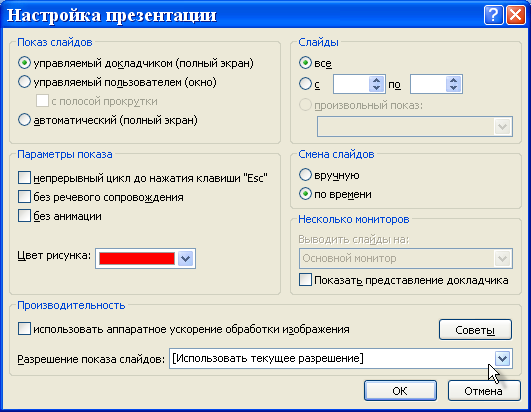This screenshot has width=531, height=412.
Task: Expand 'Разрешение показа слайдов' dropdown
Action: tap(502, 359)
